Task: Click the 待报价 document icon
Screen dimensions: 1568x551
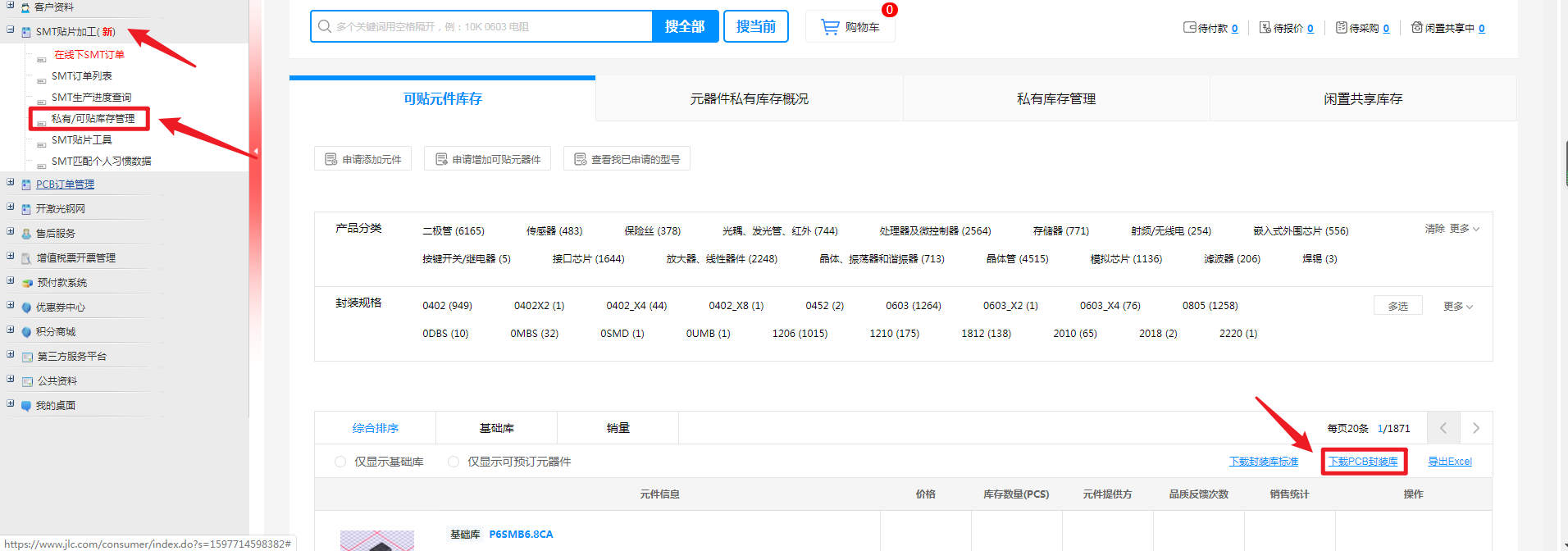Action: pyautogui.click(x=1265, y=27)
